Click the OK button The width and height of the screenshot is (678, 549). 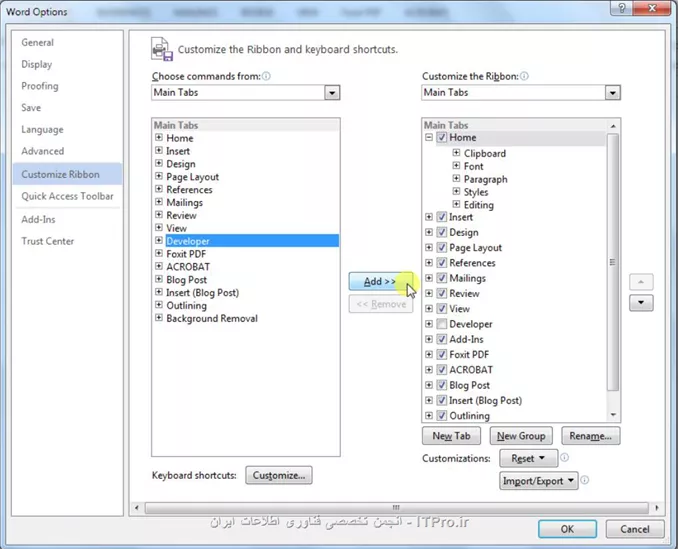click(567, 529)
